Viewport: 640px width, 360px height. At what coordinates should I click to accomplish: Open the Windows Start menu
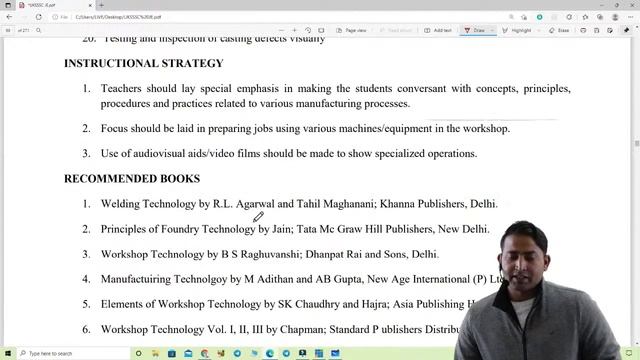[x=8, y=353]
